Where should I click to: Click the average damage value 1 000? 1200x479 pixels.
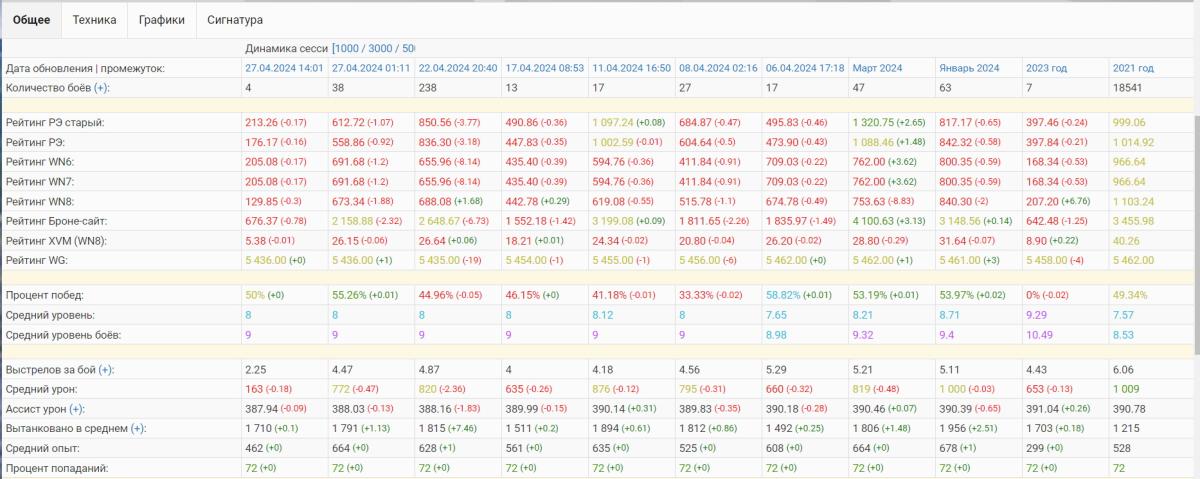pos(953,389)
